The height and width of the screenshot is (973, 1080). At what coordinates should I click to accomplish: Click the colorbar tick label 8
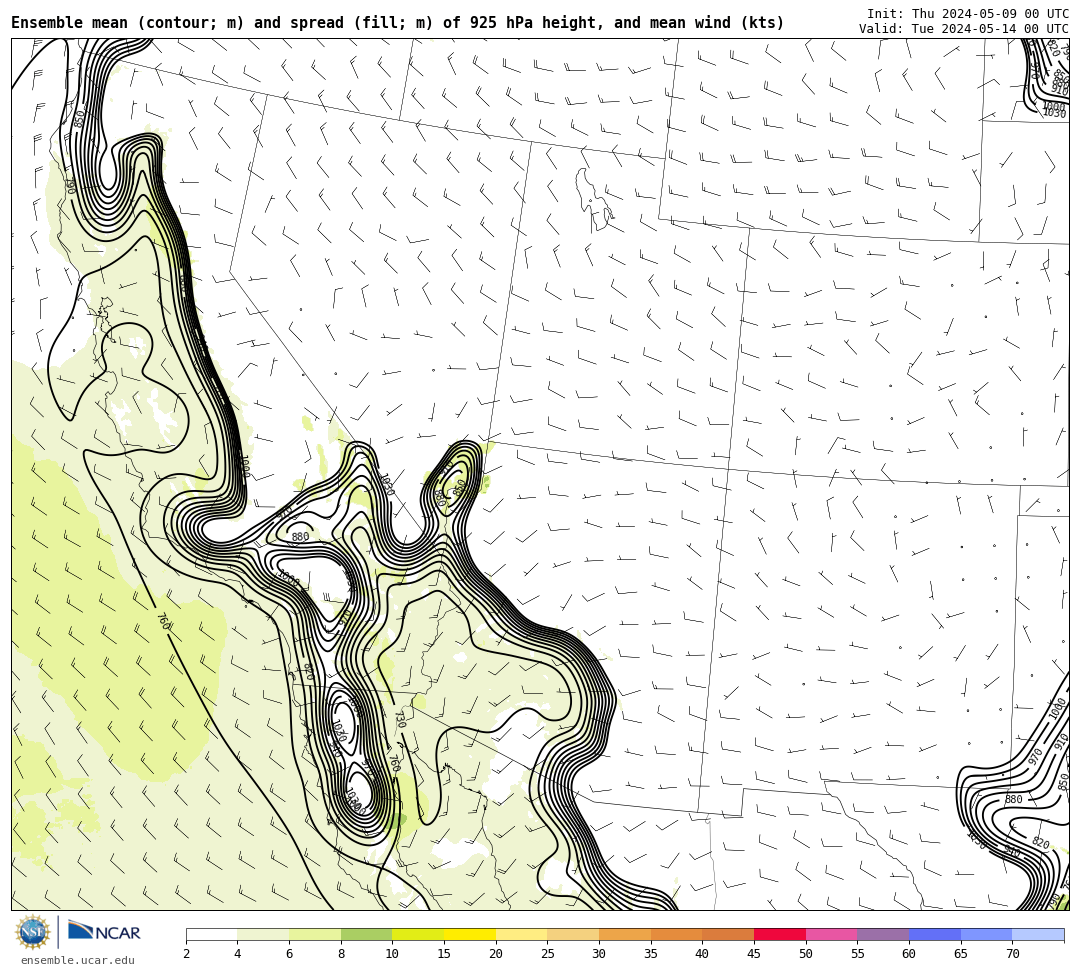point(341,954)
